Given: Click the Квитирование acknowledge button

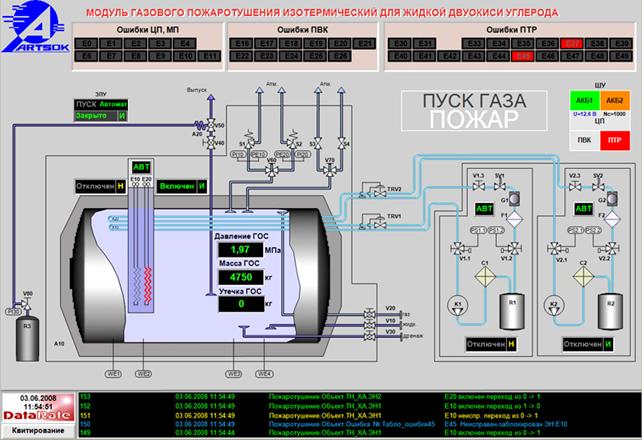Looking at the screenshot, I should click(38, 430).
